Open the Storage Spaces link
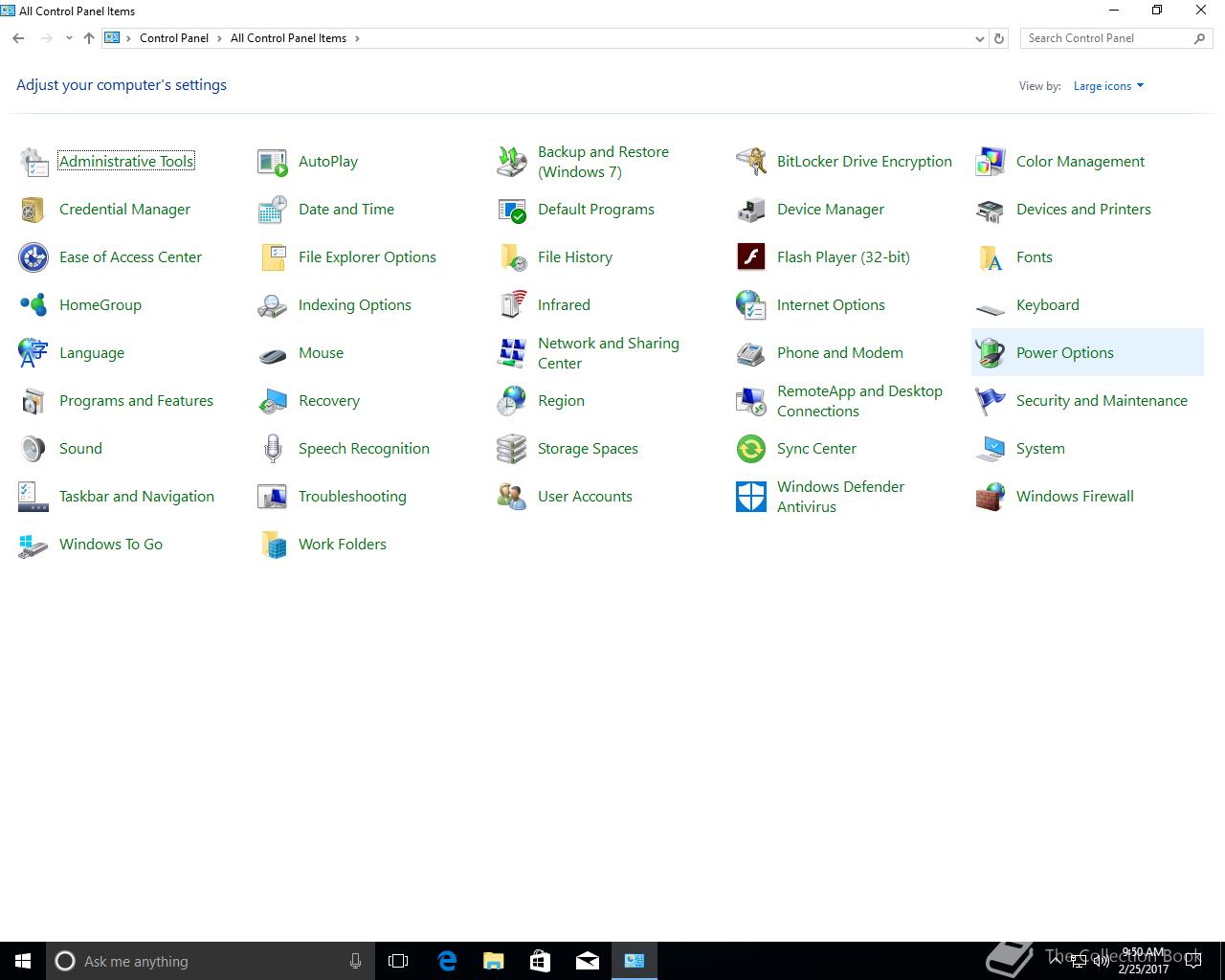The width and height of the screenshot is (1225, 980). click(x=588, y=449)
